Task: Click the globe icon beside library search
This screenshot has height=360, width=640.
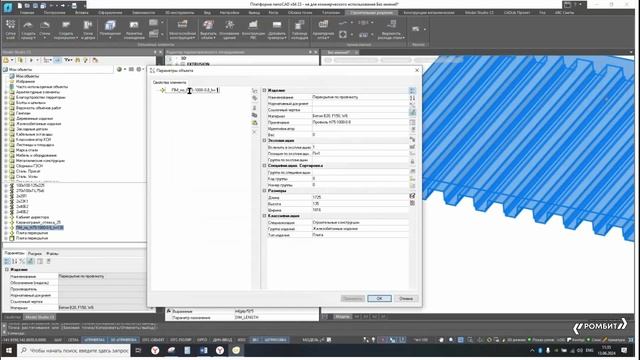Action: 119,69
